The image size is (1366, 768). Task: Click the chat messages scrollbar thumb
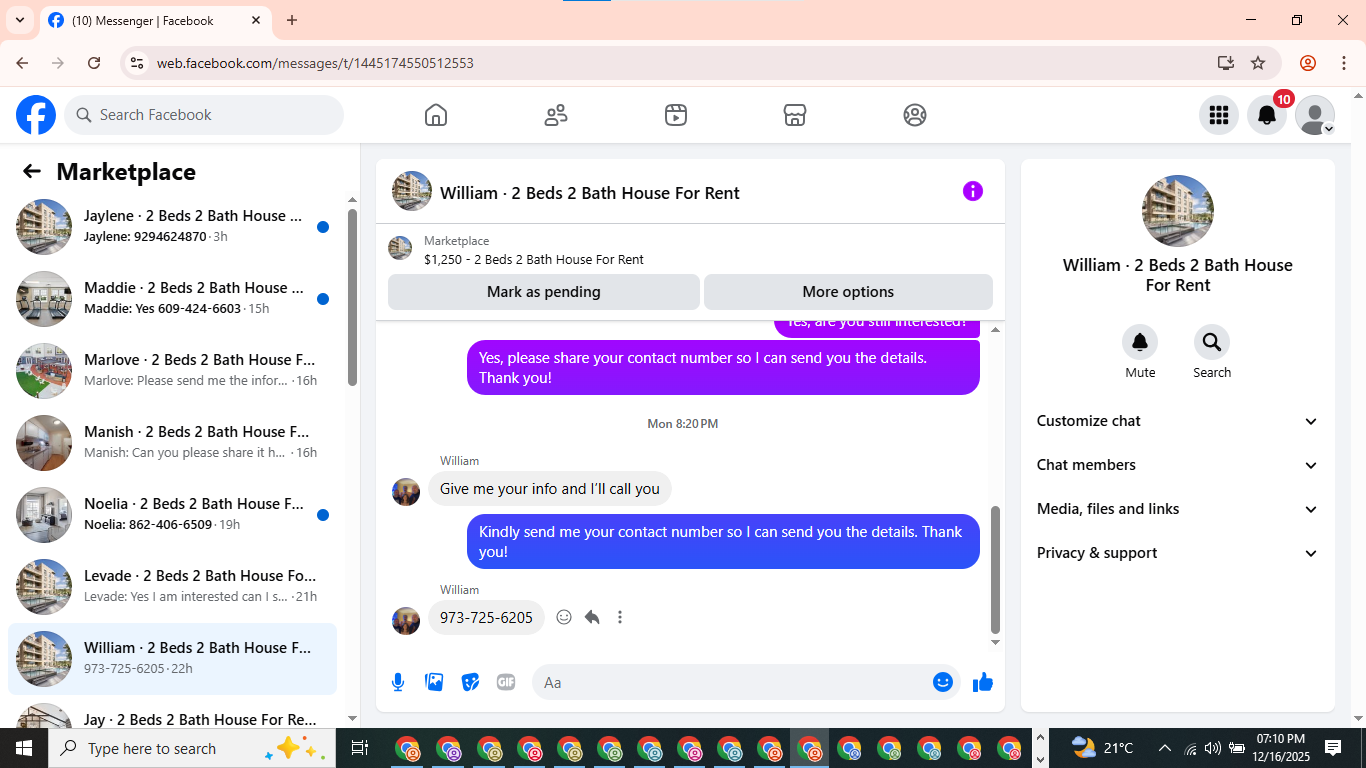[995, 570]
